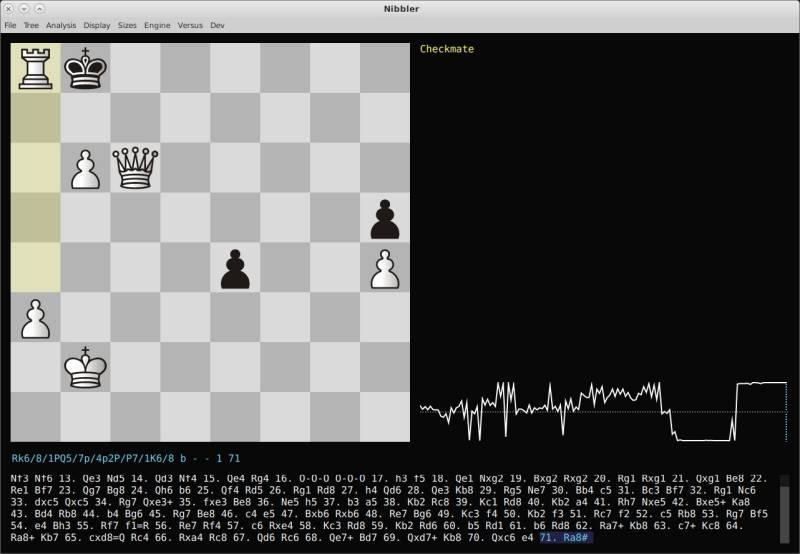This screenshot has width=800, height=554.
Task: Click the white rook on a8
Action: click(35, 68)
